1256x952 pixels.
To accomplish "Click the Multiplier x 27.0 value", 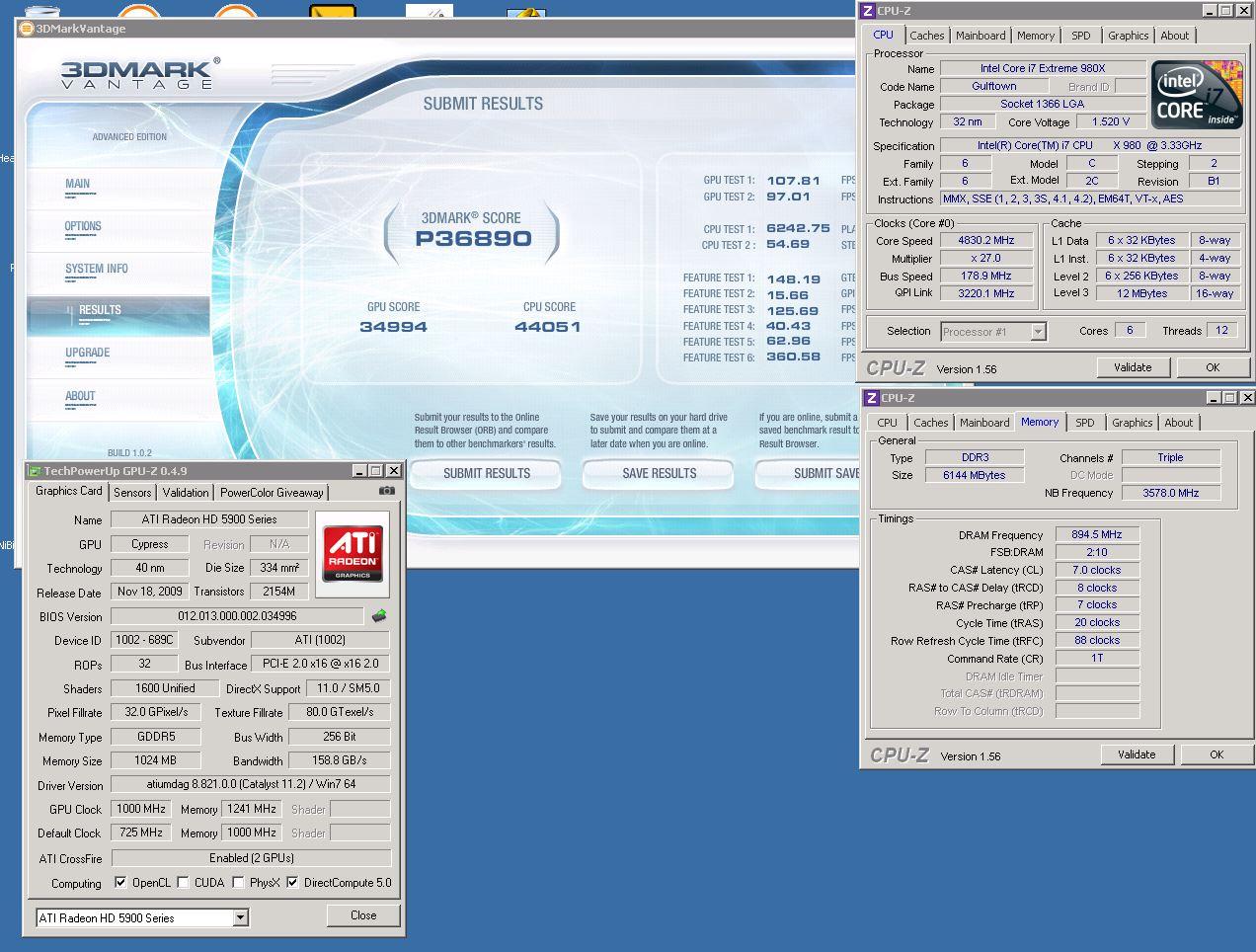I will pyautogui.click(x=986, y=258).
